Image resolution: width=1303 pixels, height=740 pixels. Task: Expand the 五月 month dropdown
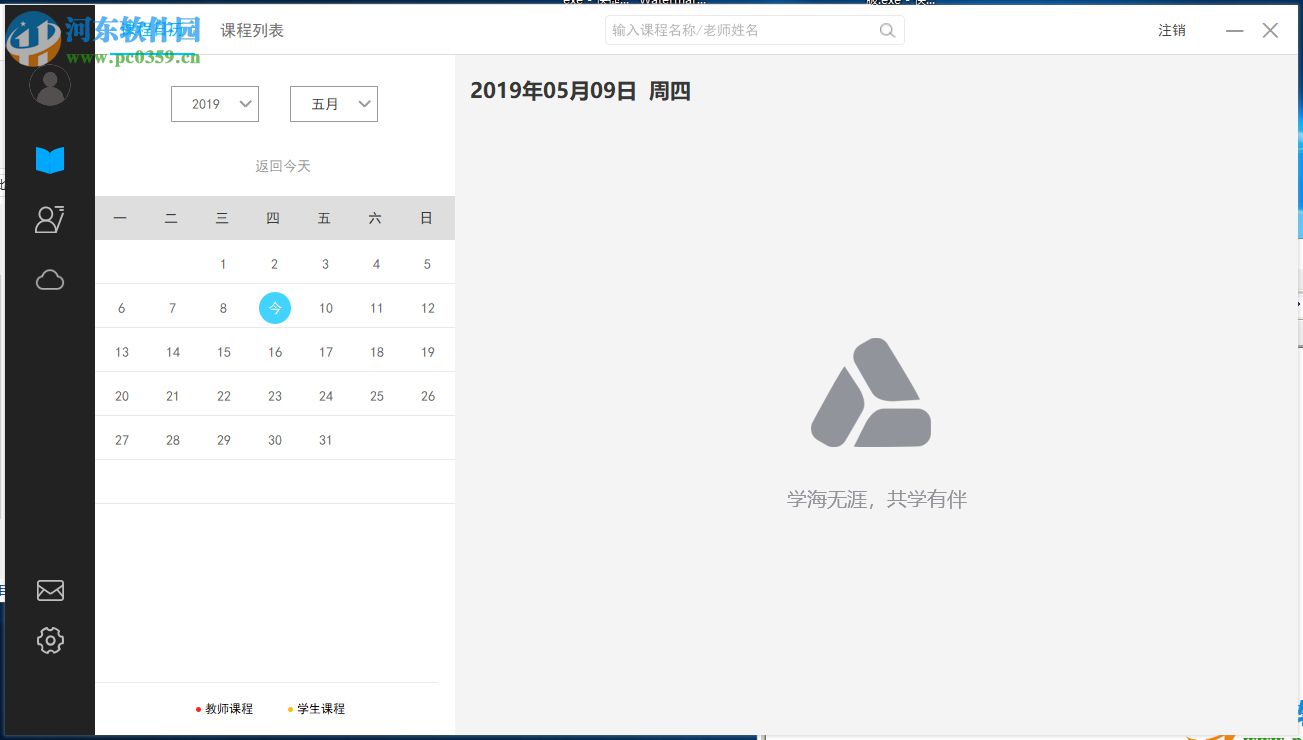tap(334, 104)
